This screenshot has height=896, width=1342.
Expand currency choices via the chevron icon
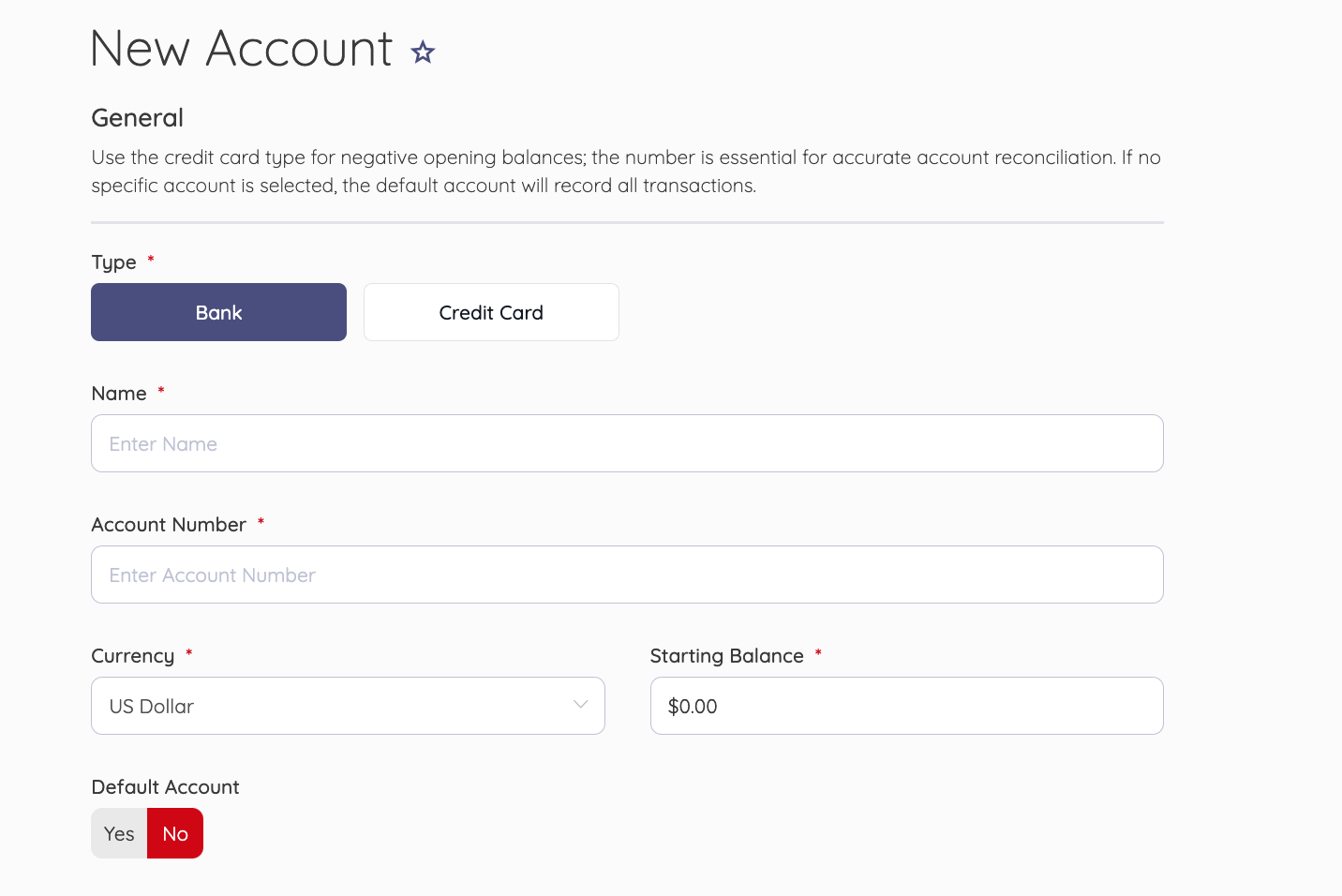[580, 706]
